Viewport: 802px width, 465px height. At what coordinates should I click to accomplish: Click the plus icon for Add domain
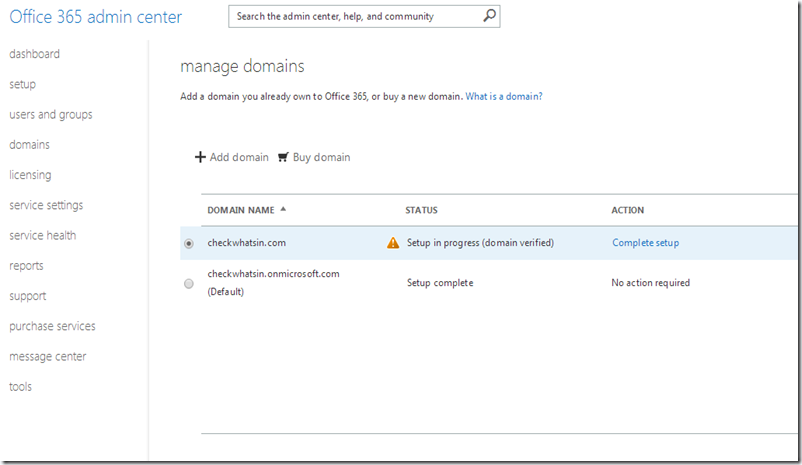click(200, 157)
